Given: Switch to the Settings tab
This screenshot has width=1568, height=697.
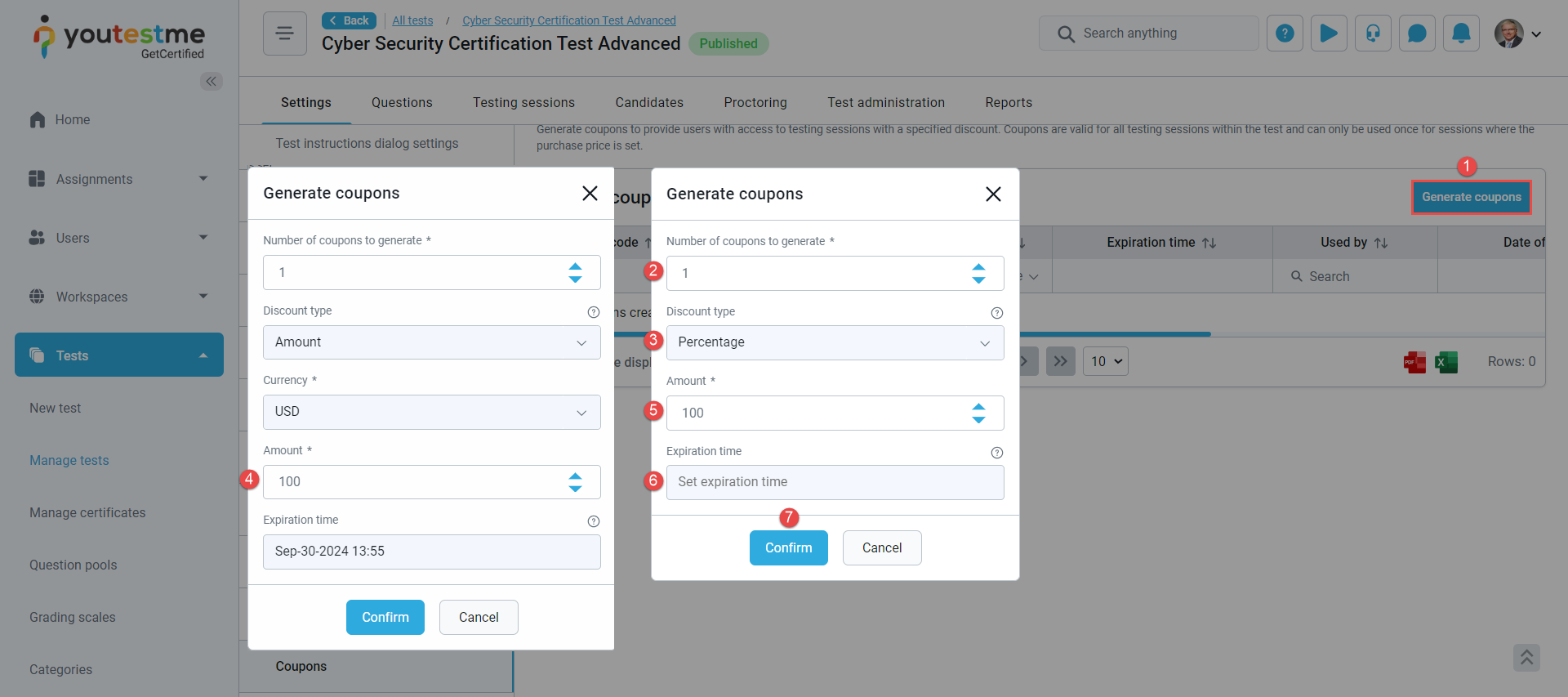Looking at the screenshot, I should click(x=306, y=102).
